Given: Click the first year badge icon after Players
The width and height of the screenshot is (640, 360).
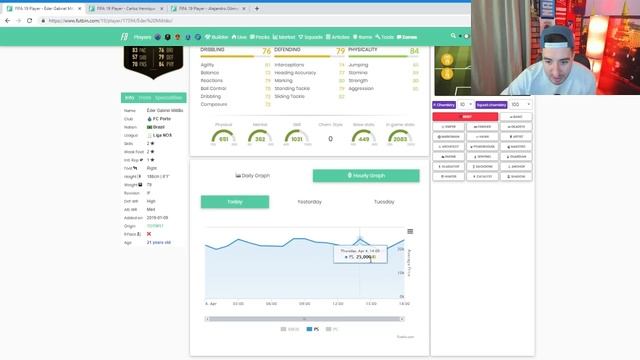Looking at the screenshot, I should click(x=158, y=37).
